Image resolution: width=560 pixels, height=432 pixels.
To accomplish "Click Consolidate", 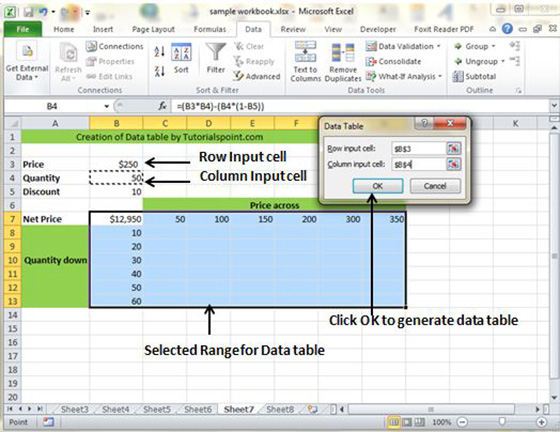I will pos(394,61).
